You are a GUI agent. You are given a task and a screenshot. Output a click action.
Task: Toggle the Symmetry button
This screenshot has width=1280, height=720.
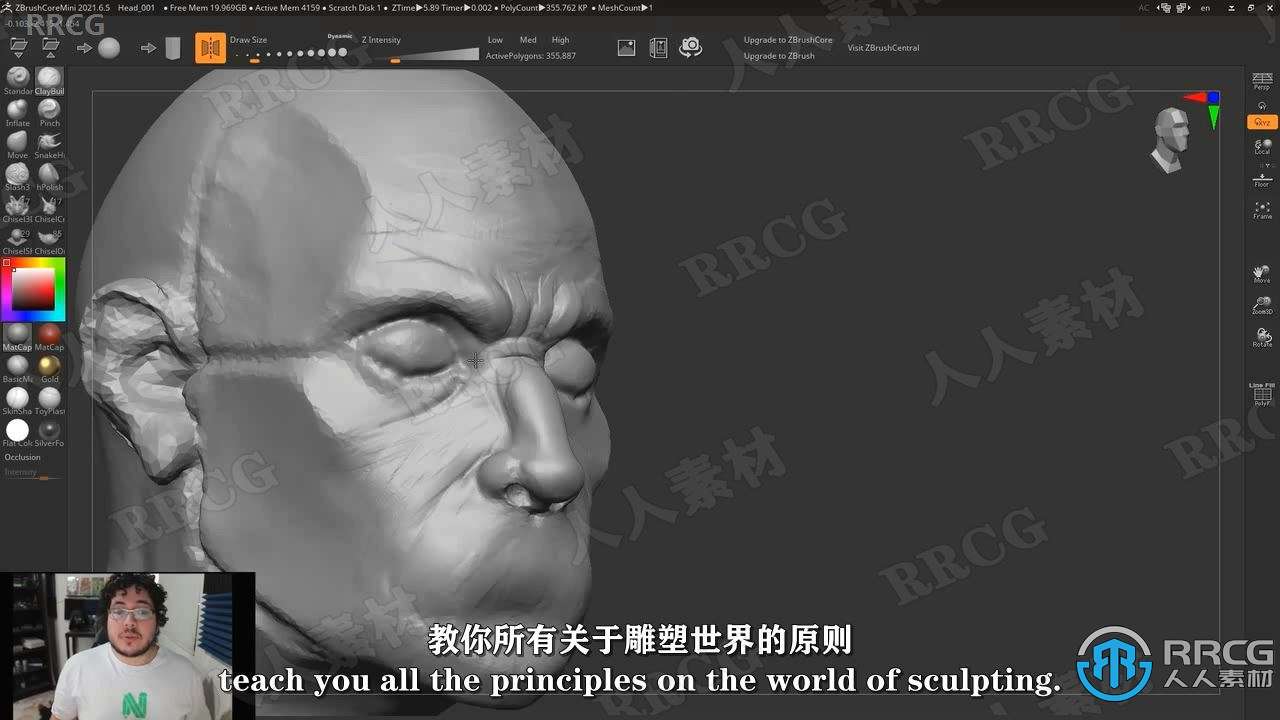click(210, 47)
